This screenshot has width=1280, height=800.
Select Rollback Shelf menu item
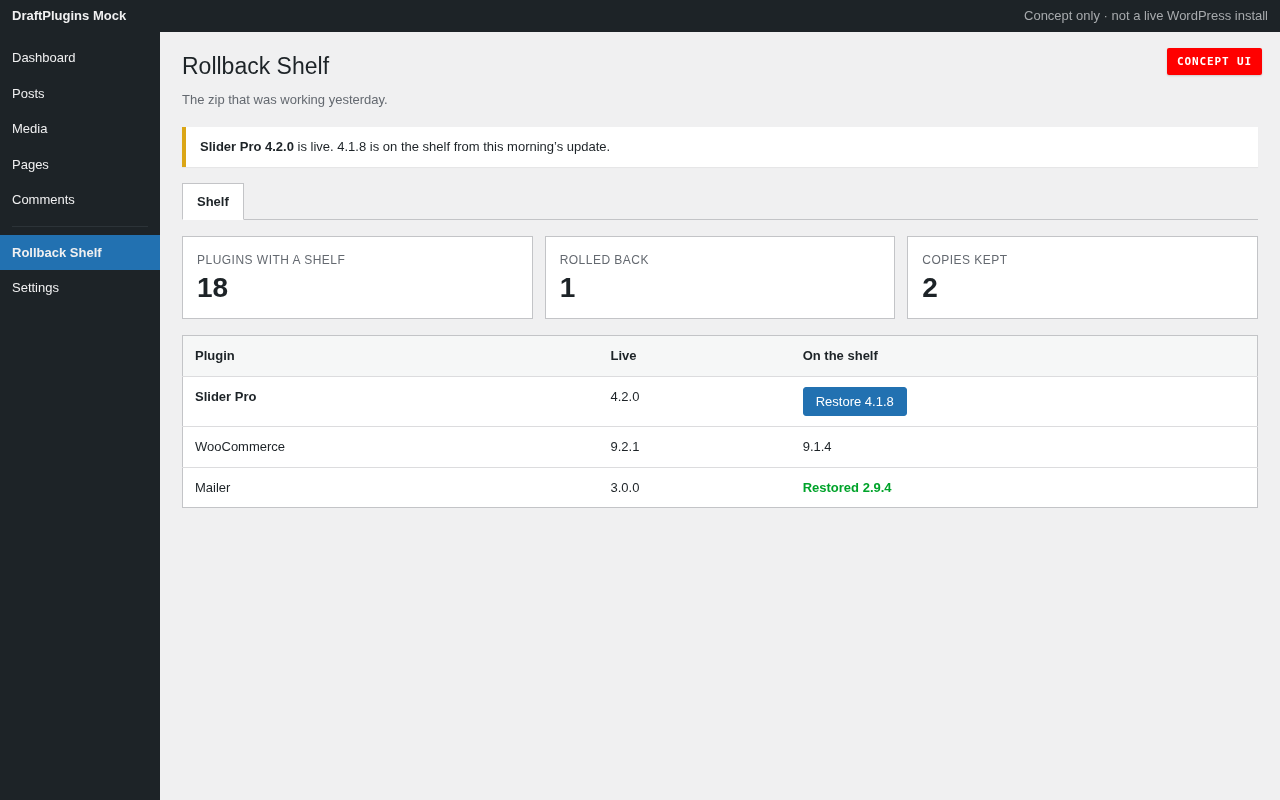click(80, 253)
